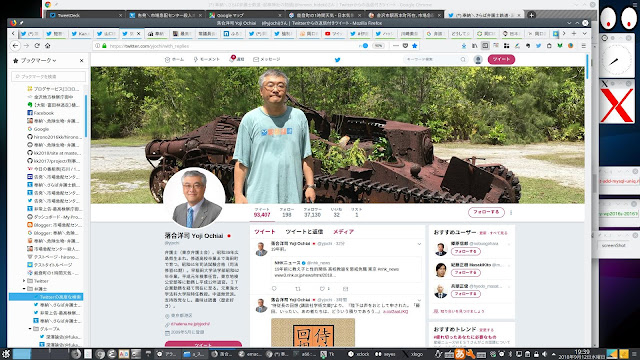Viewport: 640px width, 360px height.
Task: Click the Firefox back navigation arrow
Action: click(16, 46)
